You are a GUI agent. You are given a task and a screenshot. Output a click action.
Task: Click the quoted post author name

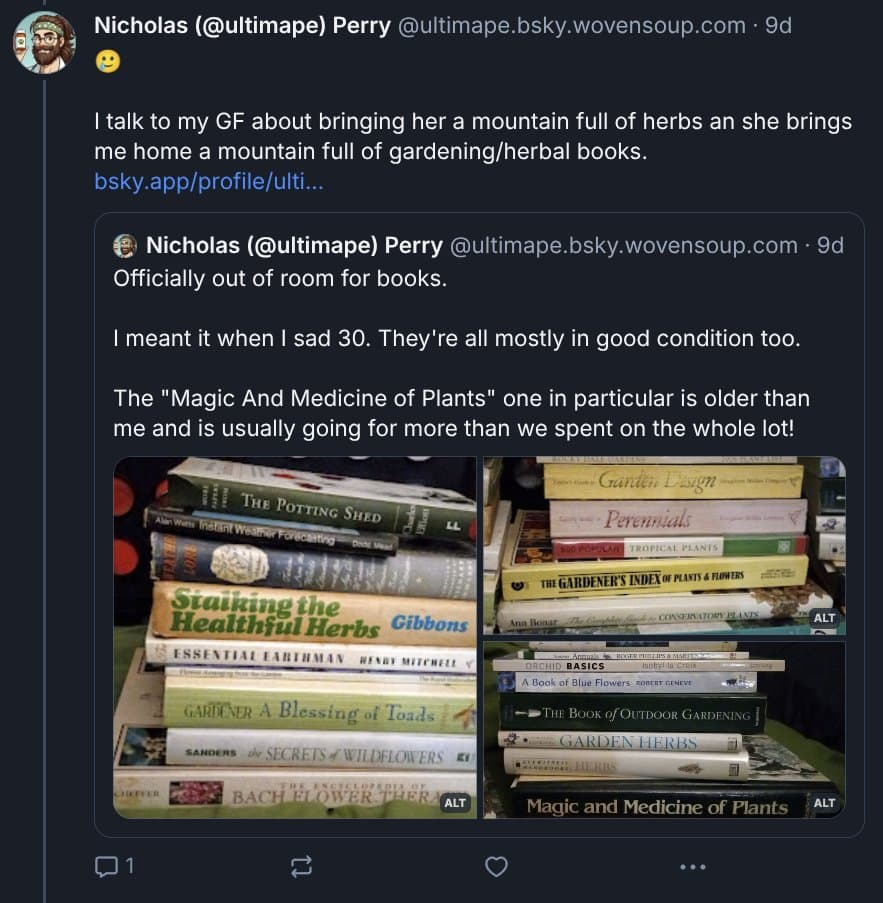(294, 245)
